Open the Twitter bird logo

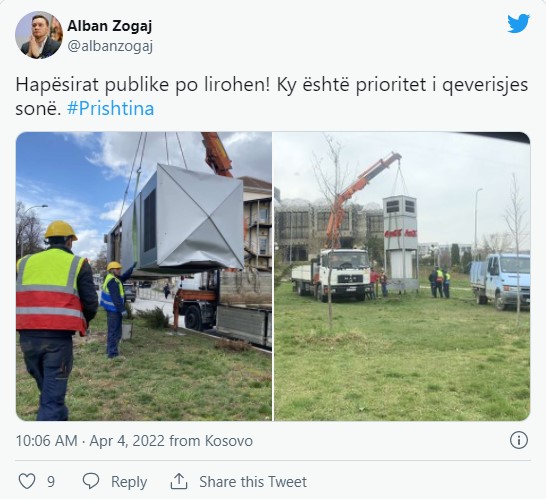pos(518,23)
